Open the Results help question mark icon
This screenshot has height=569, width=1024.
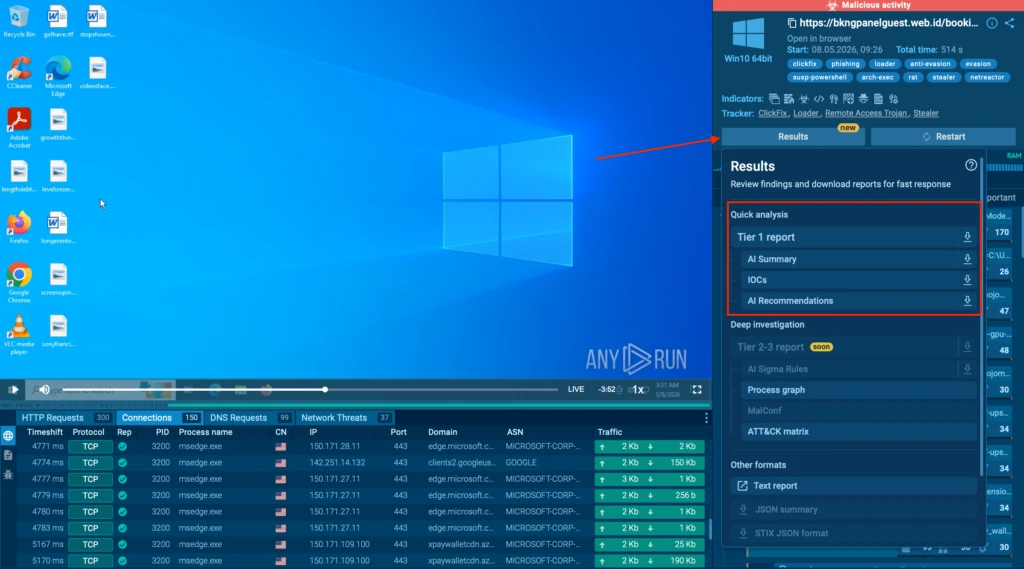[x=971, y=165]
